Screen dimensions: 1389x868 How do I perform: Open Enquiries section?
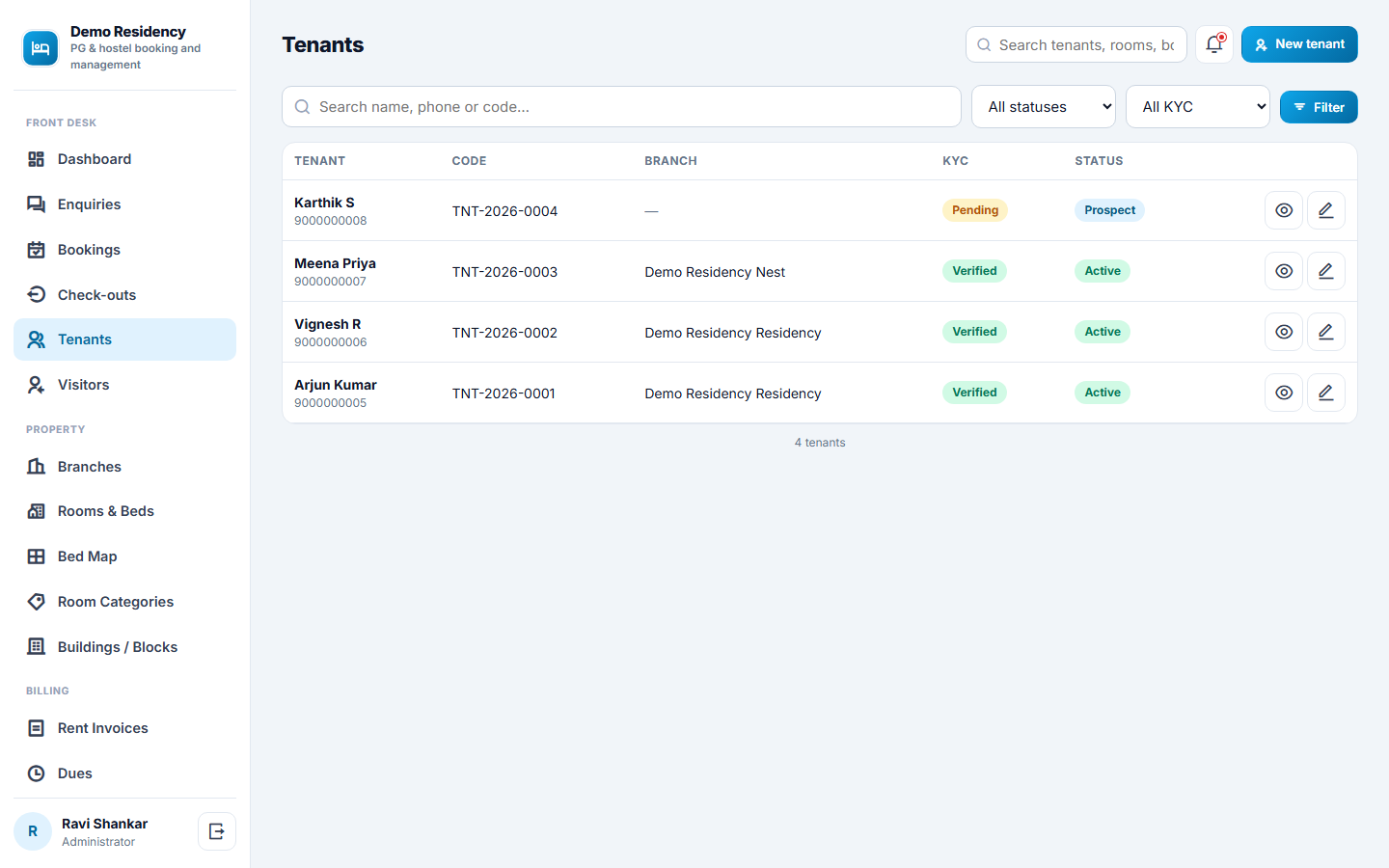[124, 204]
